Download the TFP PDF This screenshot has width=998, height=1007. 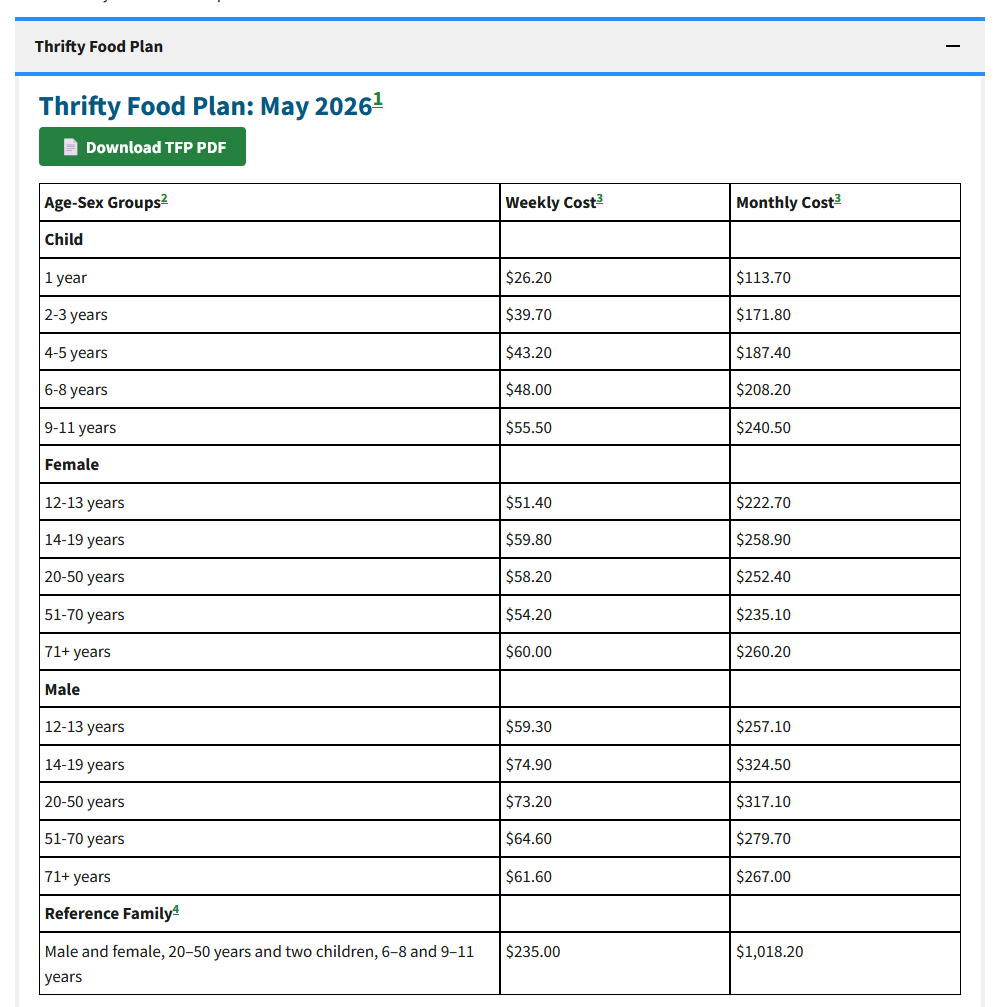[142, 147]
